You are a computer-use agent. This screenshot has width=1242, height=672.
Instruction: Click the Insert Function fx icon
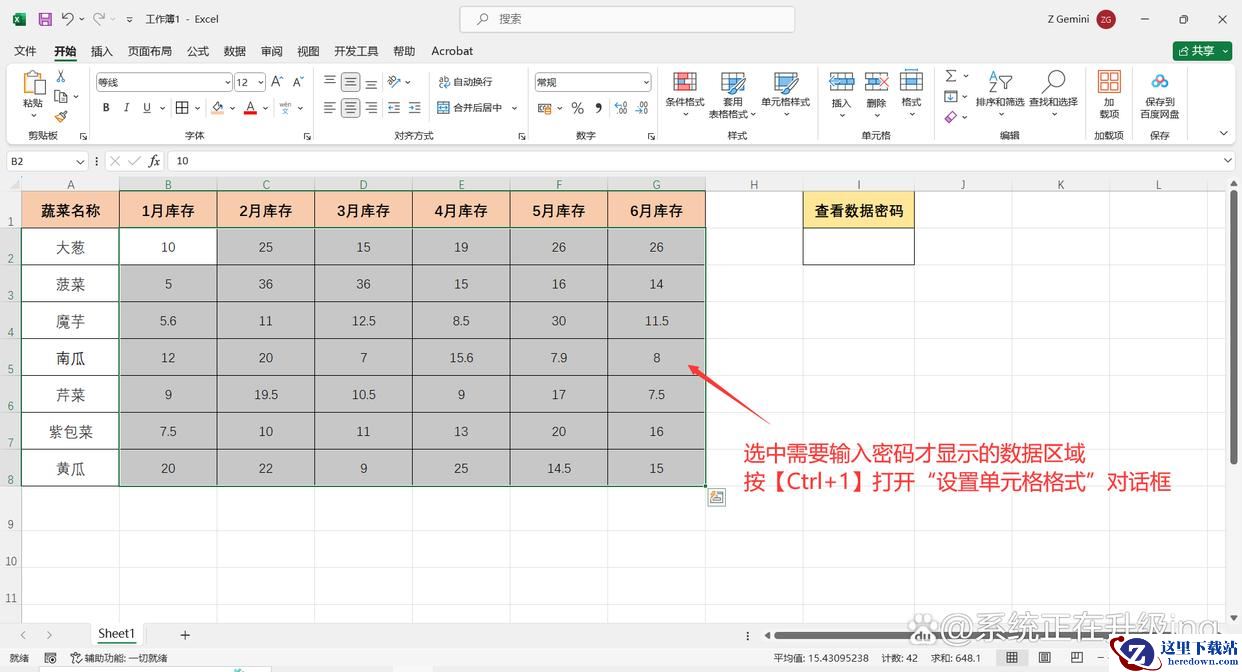click(154, 161)
